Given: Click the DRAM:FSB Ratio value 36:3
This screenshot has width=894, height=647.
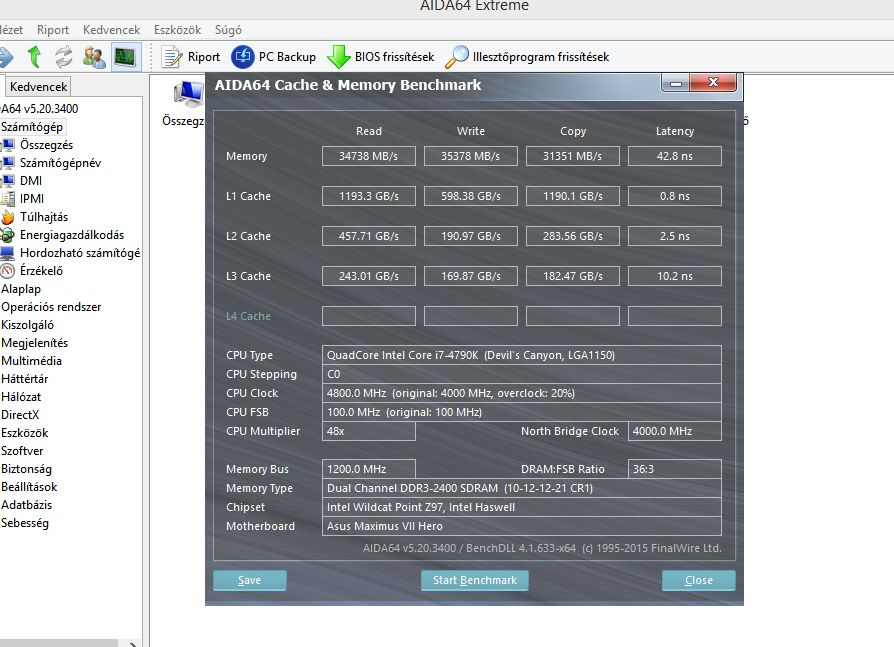Looking at the screenshot, I should pyautogui.click(x=674, y=469).
